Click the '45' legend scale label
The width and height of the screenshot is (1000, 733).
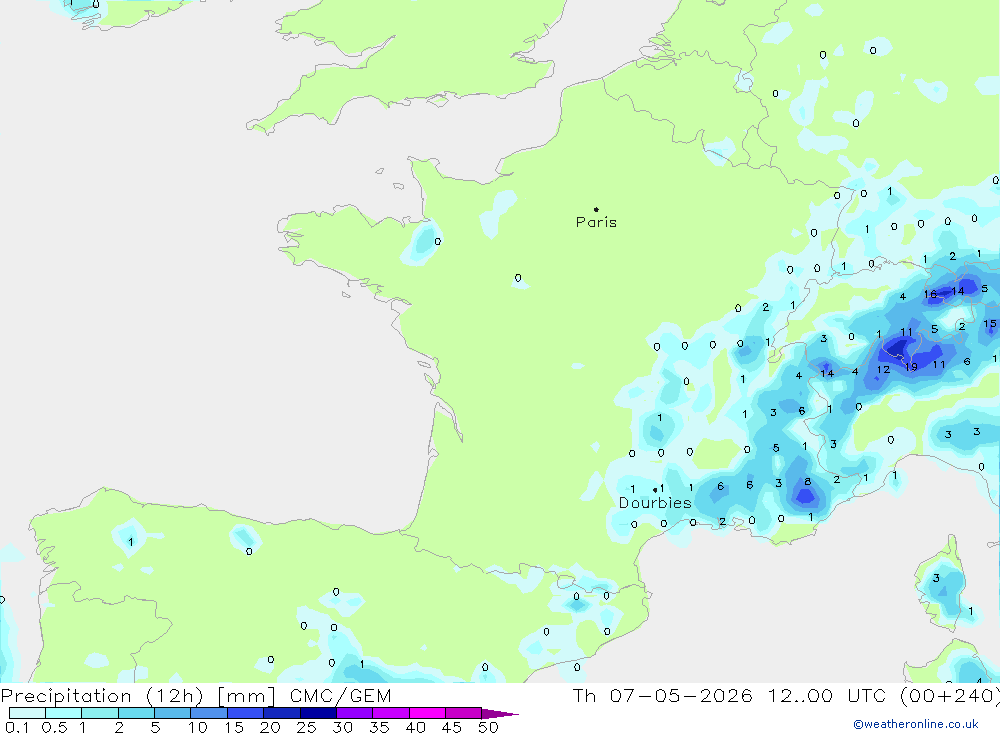tap(452, 727)
